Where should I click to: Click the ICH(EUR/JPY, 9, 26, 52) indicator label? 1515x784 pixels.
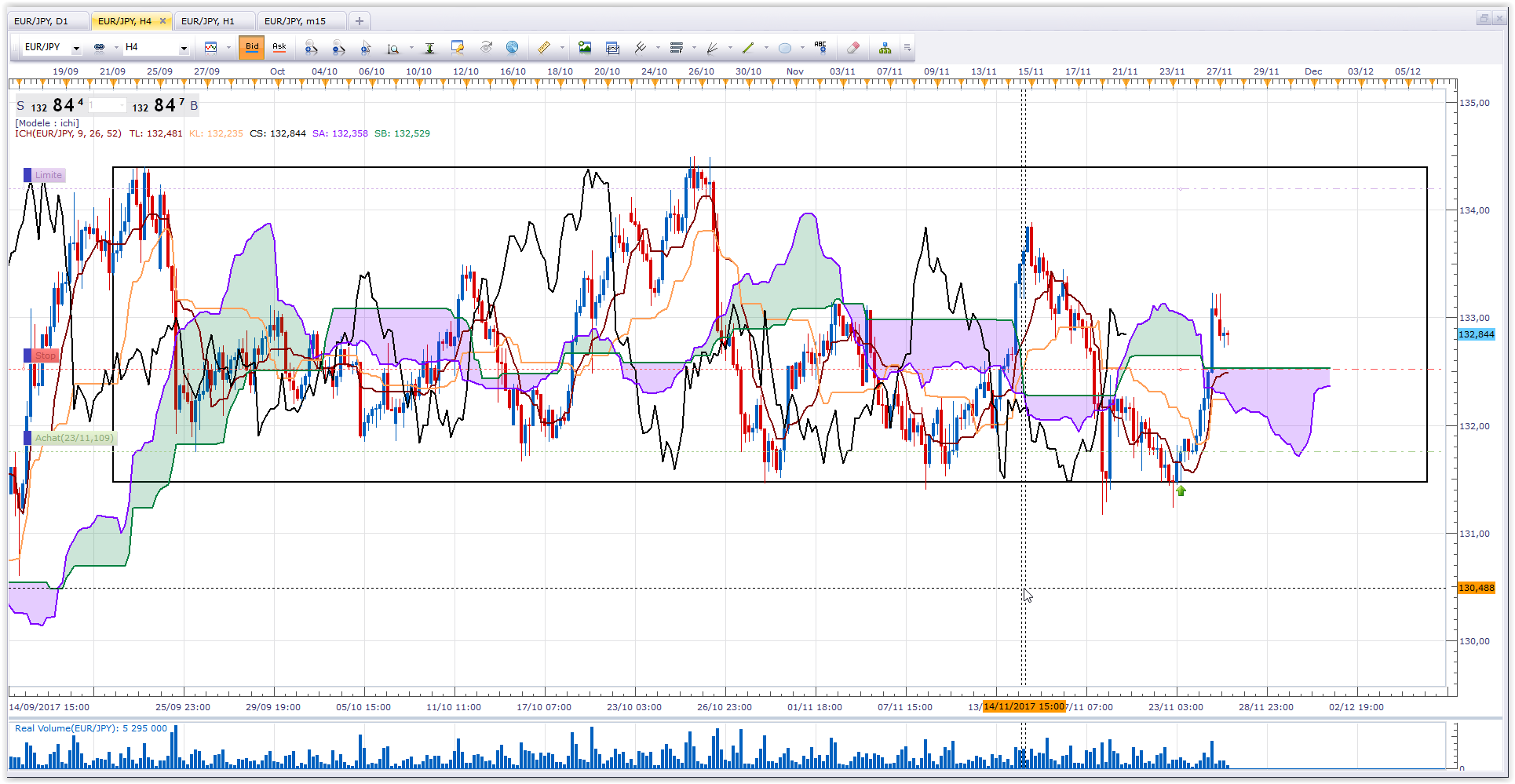pyautogui.click(x=68, y=133)
